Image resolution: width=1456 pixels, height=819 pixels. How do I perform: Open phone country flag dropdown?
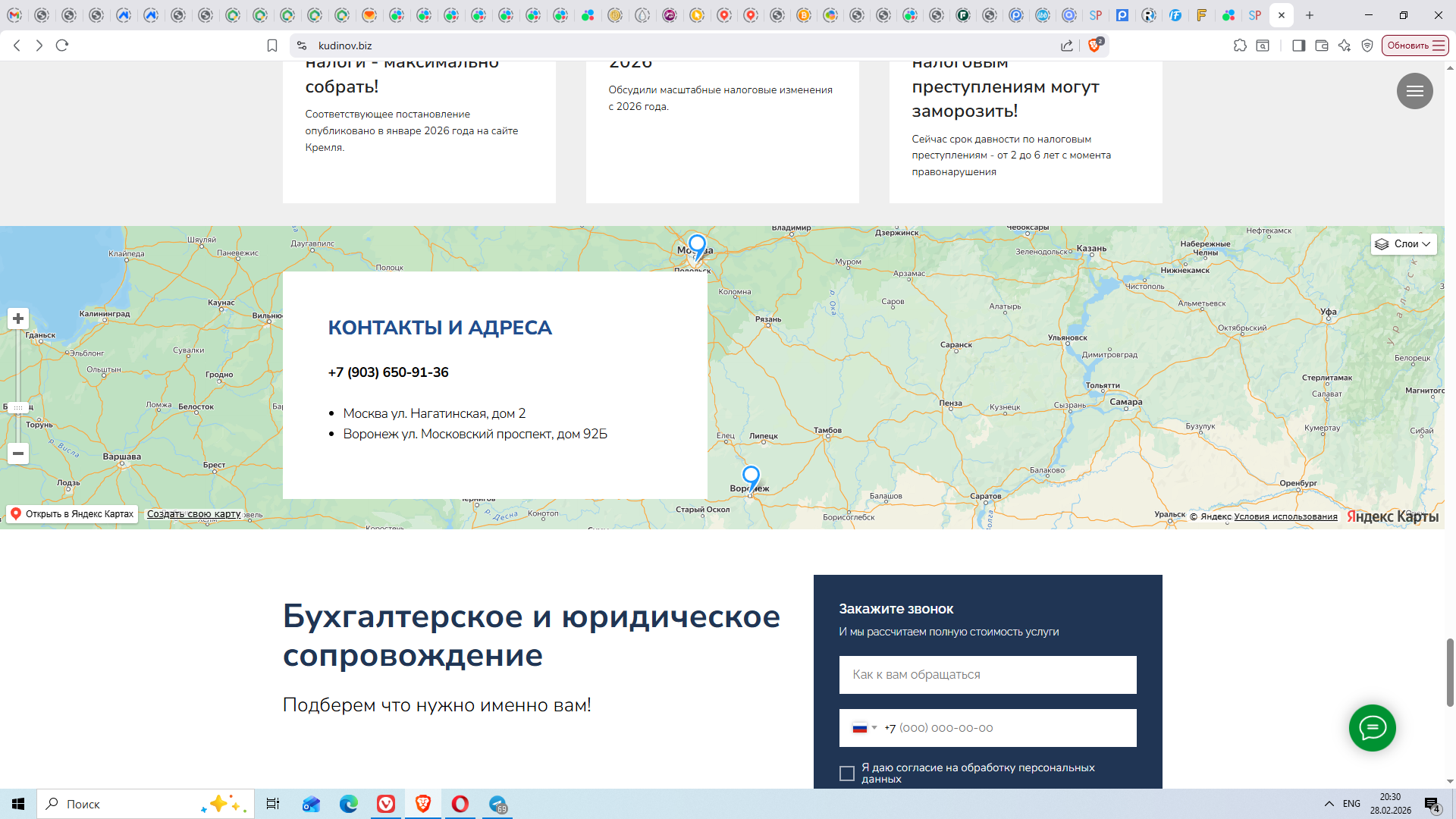point(864,728)
